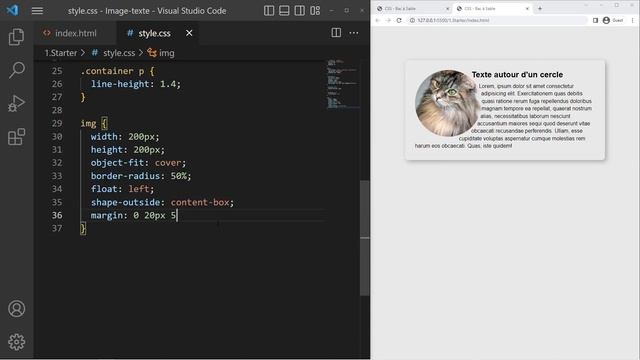This screenshot has height=360, width=640.
Task: Switch to the first browser tab
Action: 411,9
